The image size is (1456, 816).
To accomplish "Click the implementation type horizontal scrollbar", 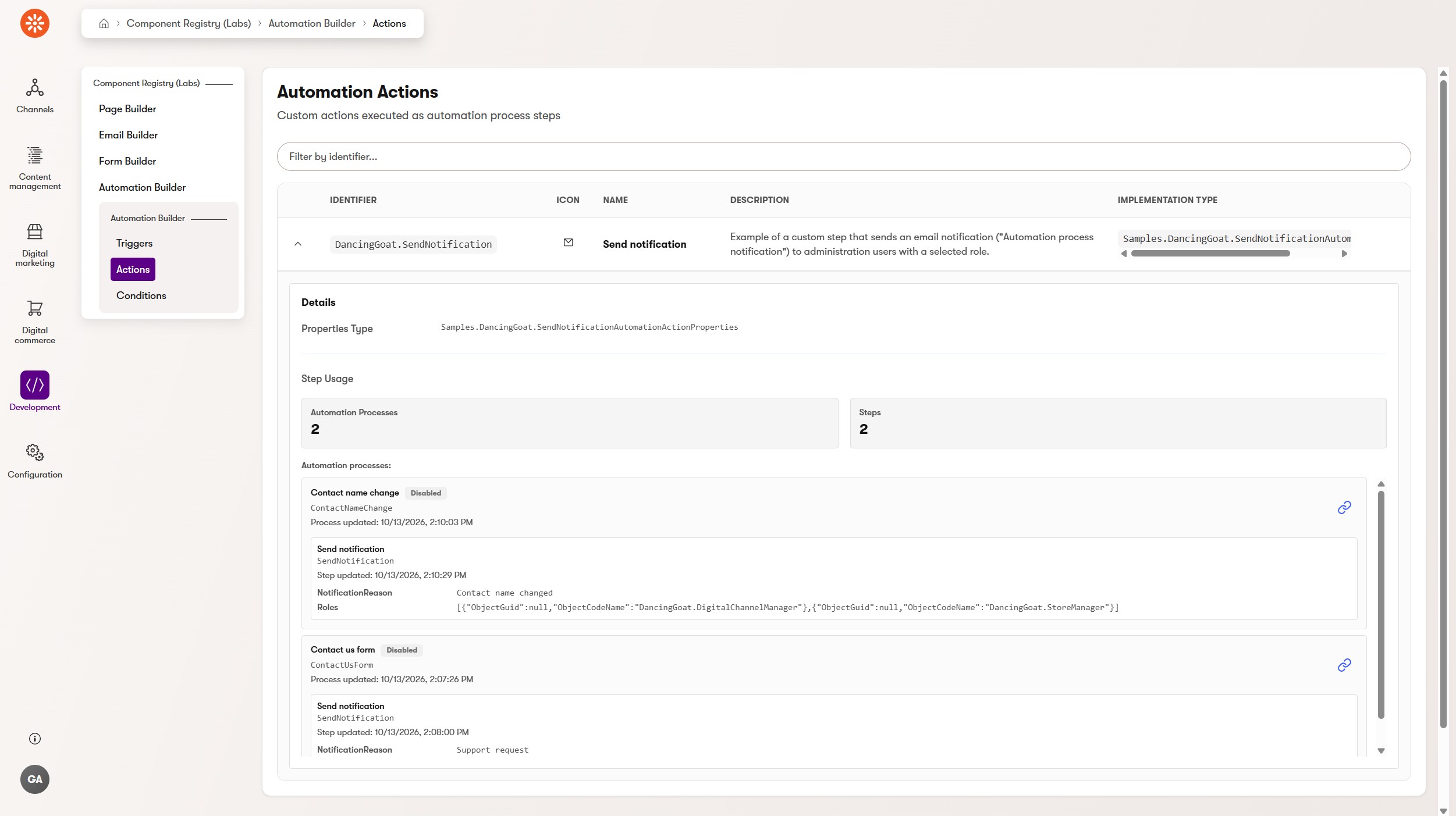I will click(x=1210, y=254).
